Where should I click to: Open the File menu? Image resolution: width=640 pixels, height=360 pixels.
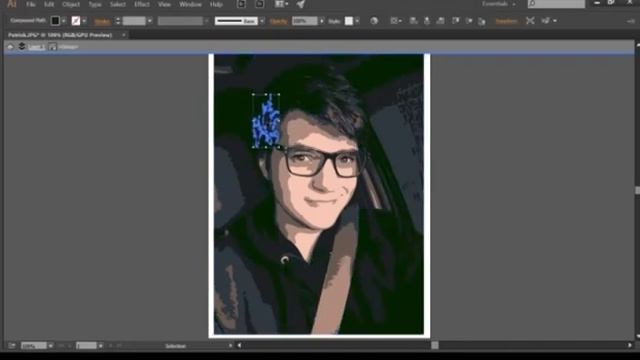[x=31, y=4]
